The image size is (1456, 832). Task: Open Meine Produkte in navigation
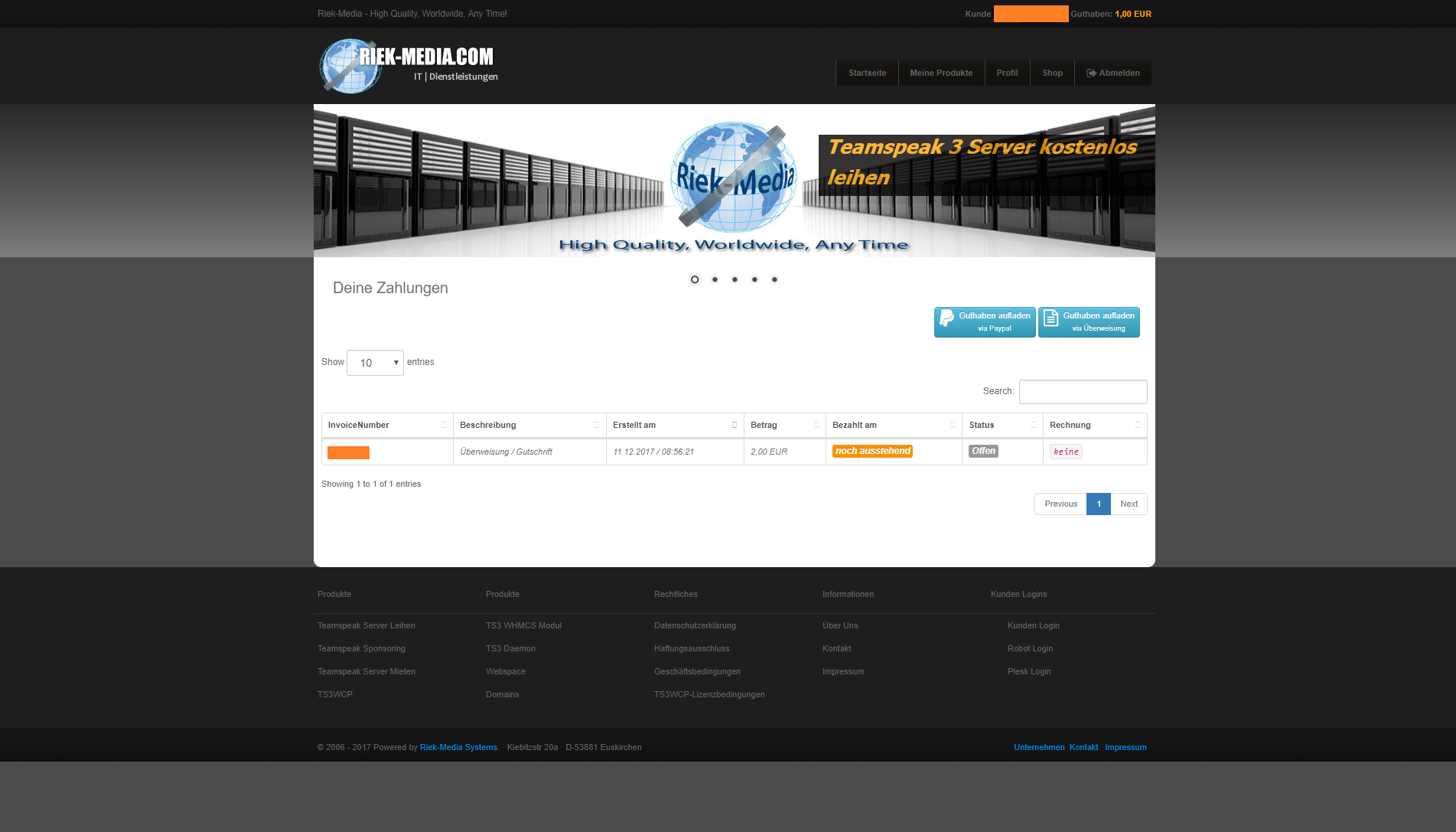(x=941, y=73)
